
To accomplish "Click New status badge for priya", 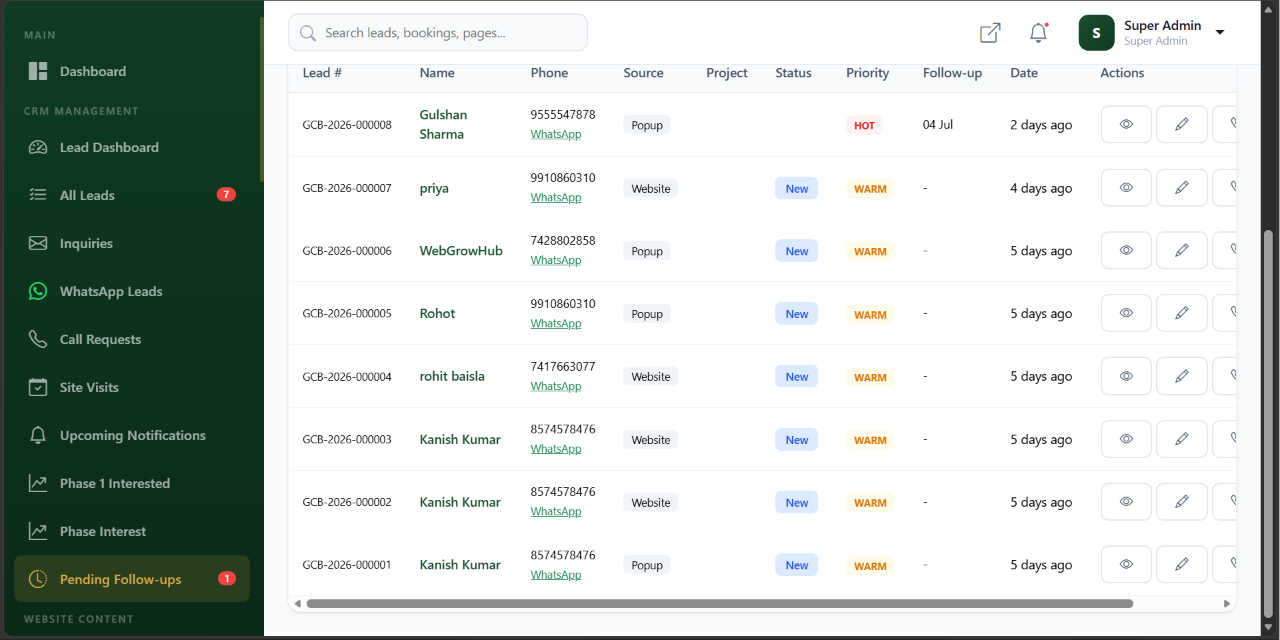I will tap(796, 188).
